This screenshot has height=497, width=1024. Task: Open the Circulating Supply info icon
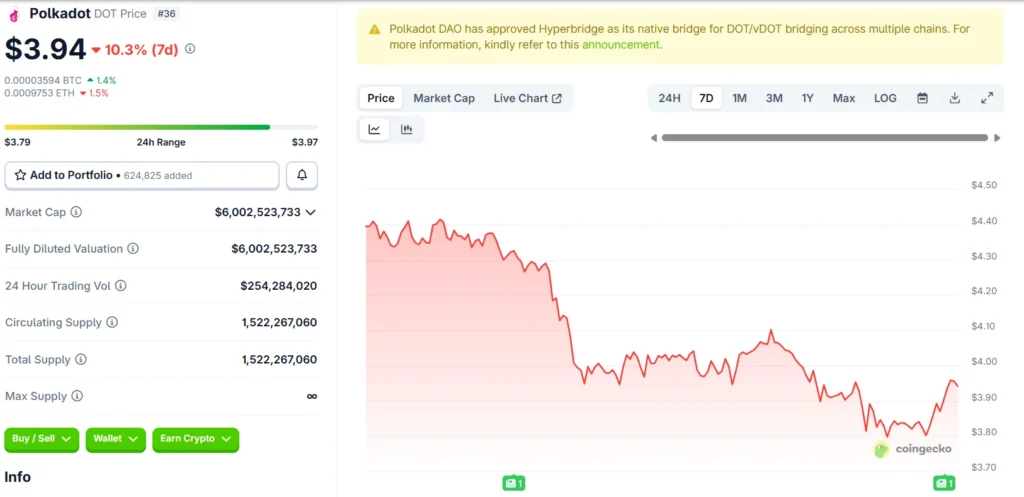[112, 323]
